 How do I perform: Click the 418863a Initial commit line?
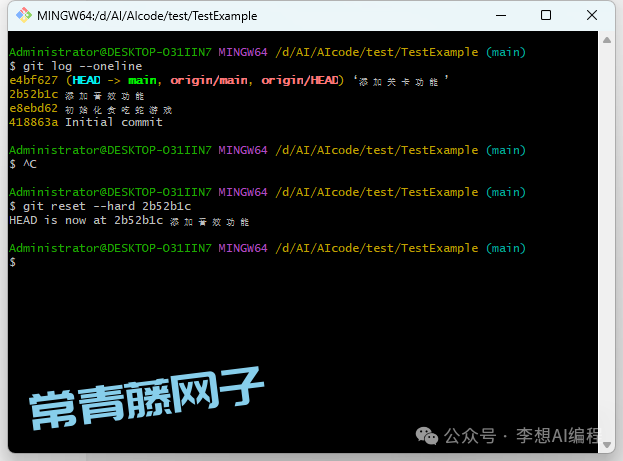(85, 122)
